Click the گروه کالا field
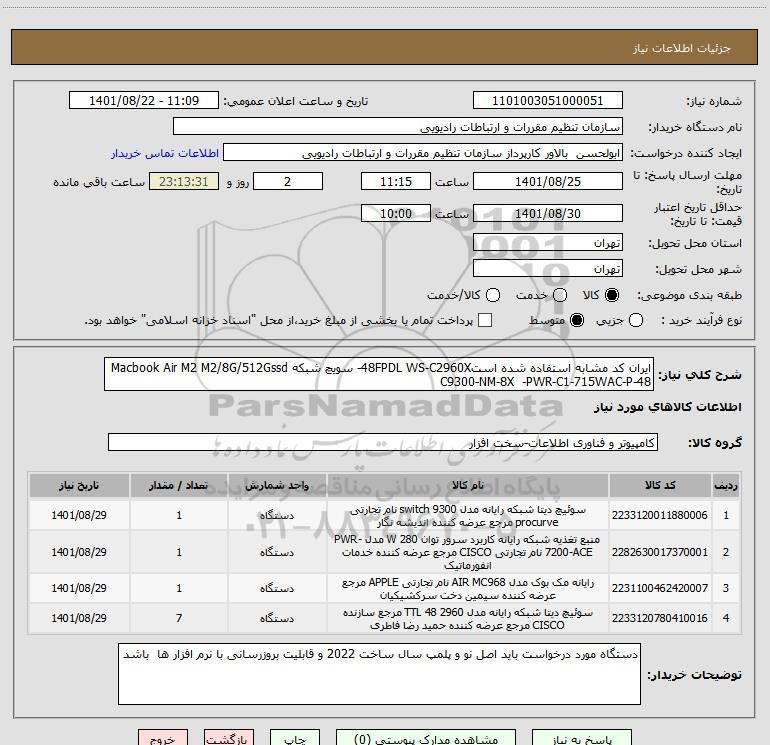 coord(383,442)
